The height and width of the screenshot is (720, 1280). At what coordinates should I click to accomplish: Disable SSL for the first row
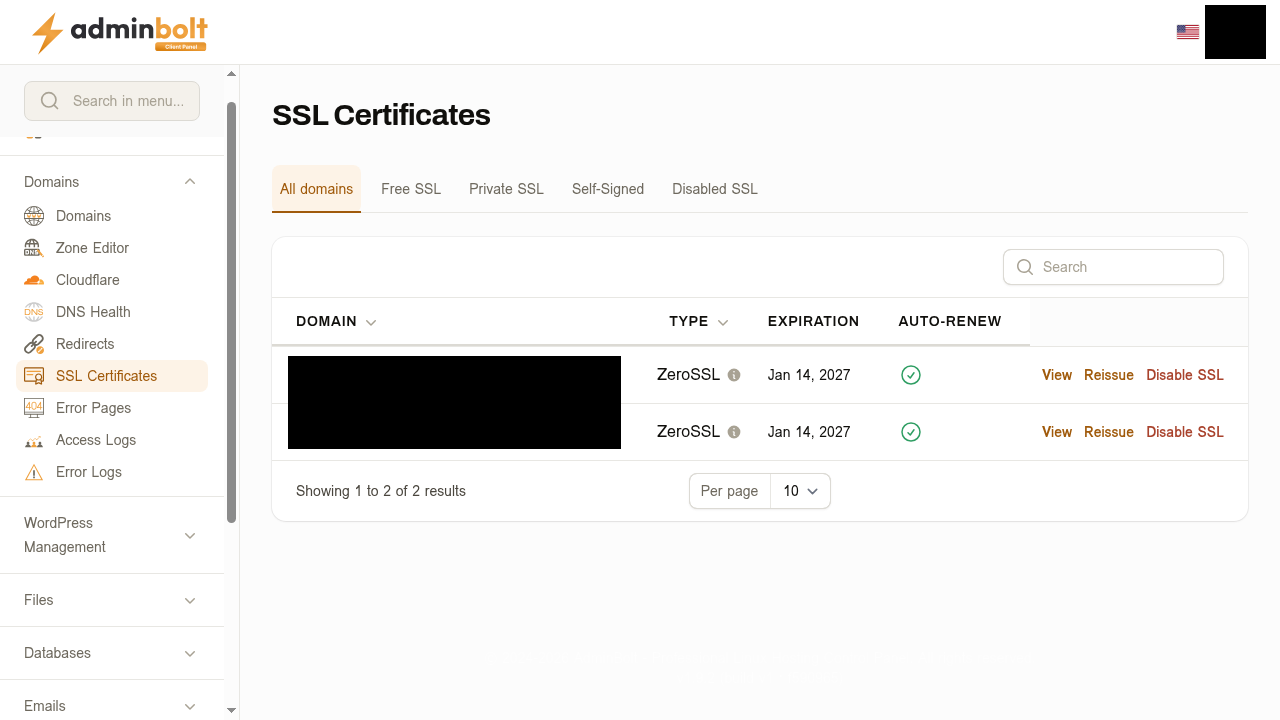click(x=1185, y=375)
